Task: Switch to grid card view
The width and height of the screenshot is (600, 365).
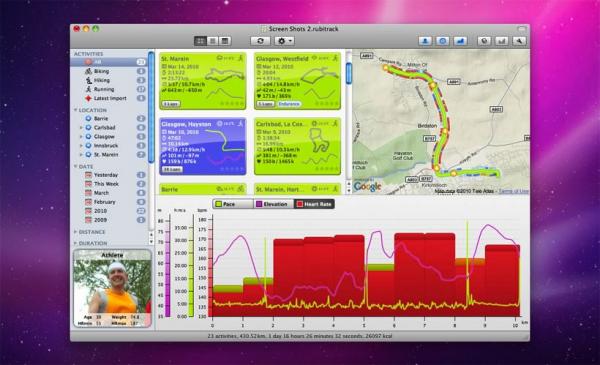Action: click(201, 41)
